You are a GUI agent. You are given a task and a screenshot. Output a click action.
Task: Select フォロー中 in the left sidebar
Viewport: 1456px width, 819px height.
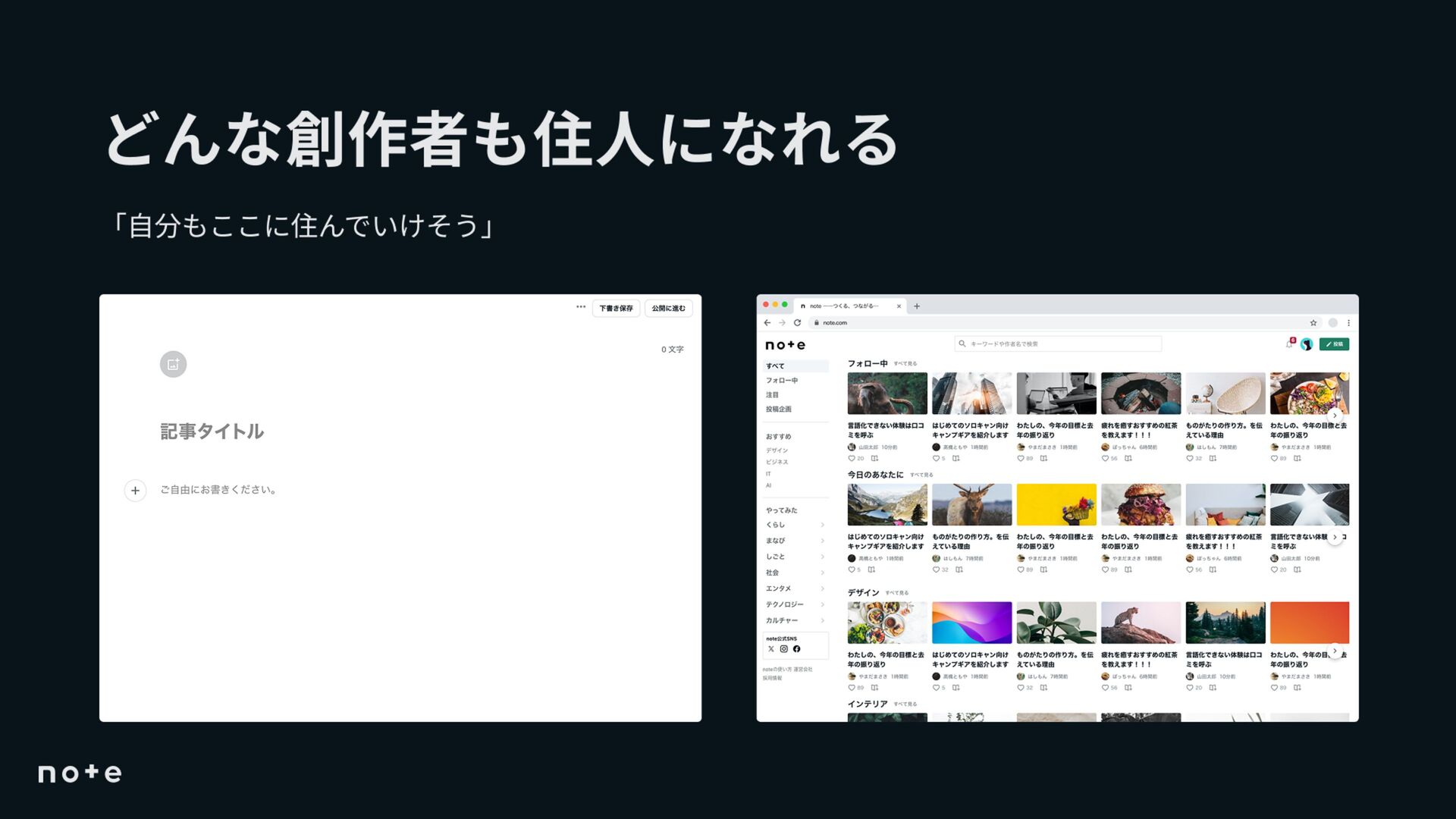(782, 381)
